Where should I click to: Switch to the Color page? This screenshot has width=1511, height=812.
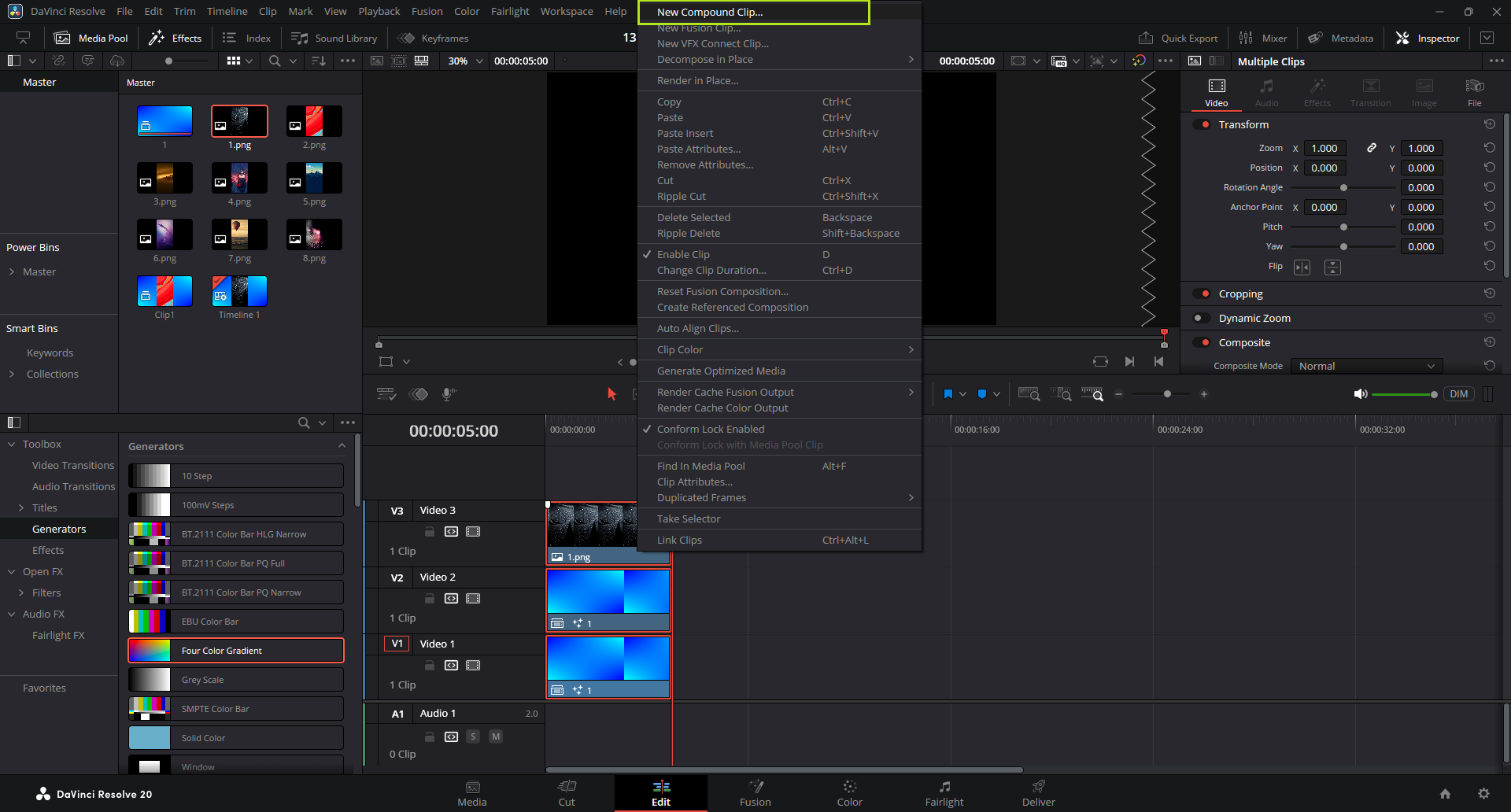[x=849, y=792]
